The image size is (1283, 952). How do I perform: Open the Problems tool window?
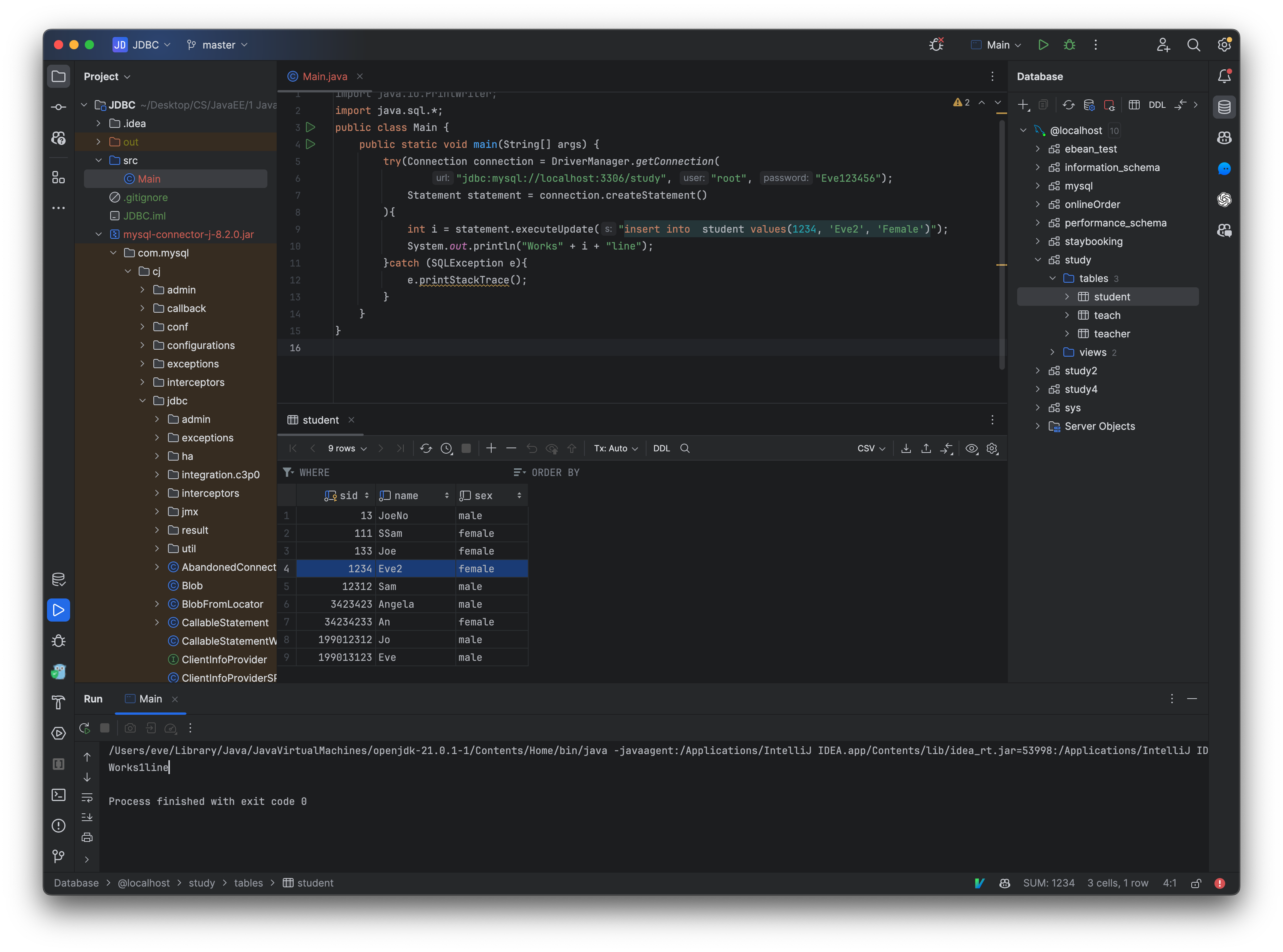click(58, 826)
